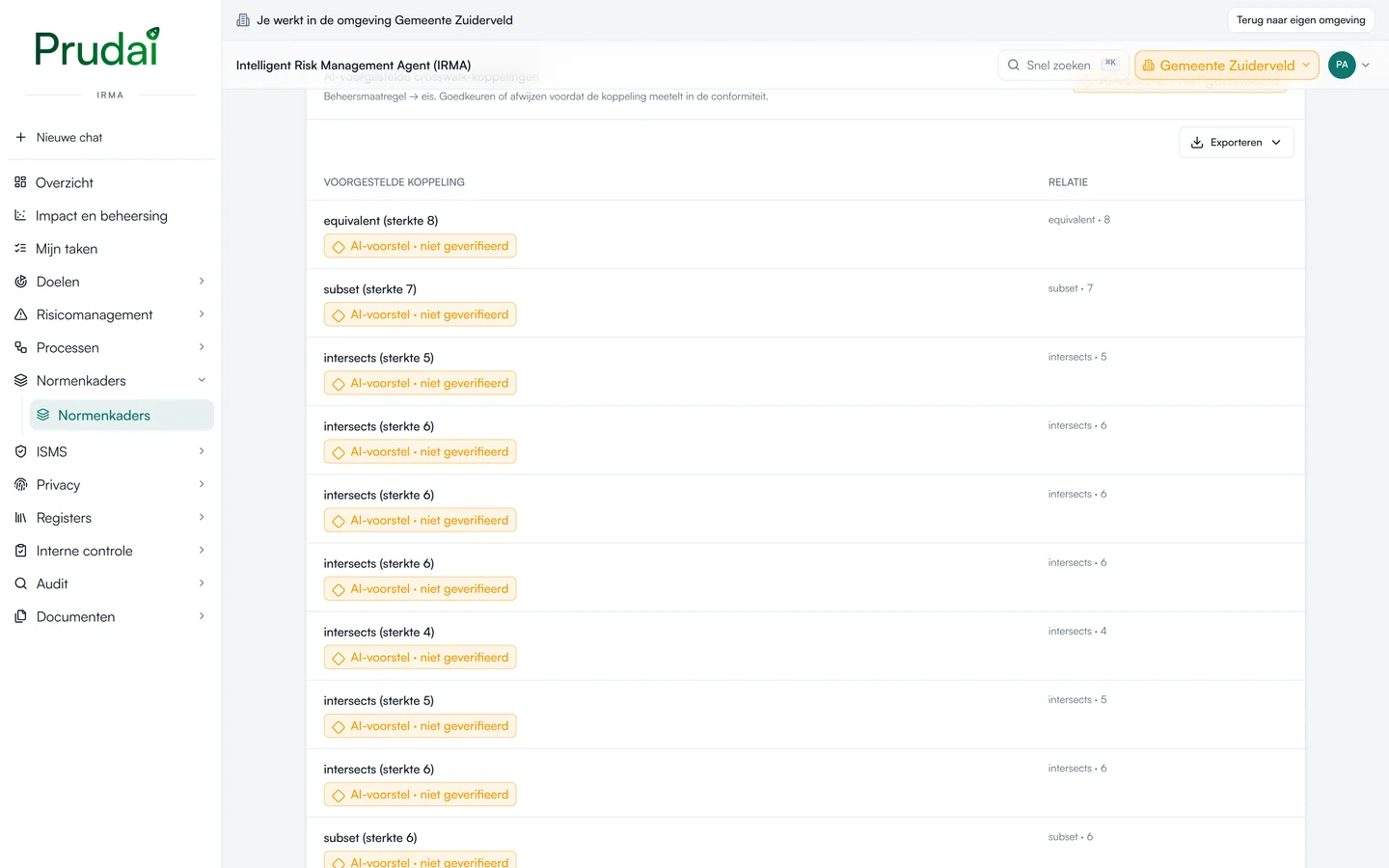
Task: Focus the Snel zoeken search field
Action: [1062, 65]
